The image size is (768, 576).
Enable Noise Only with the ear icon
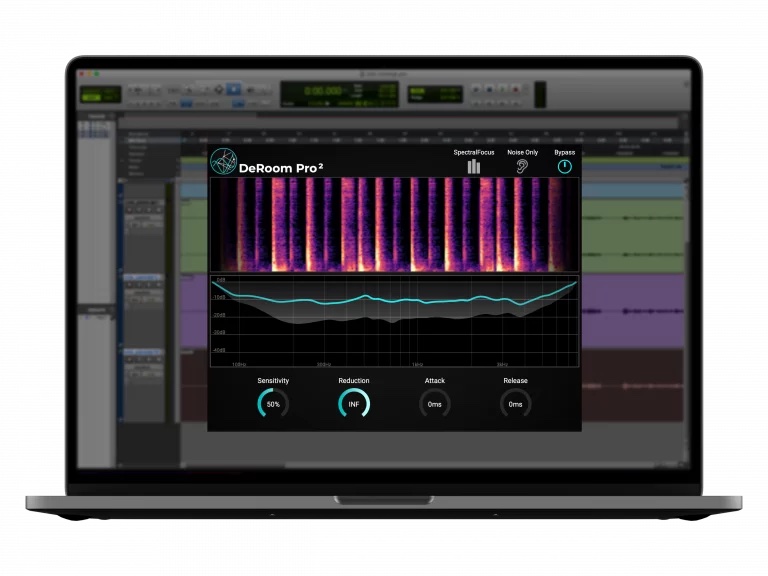point(522,166)
